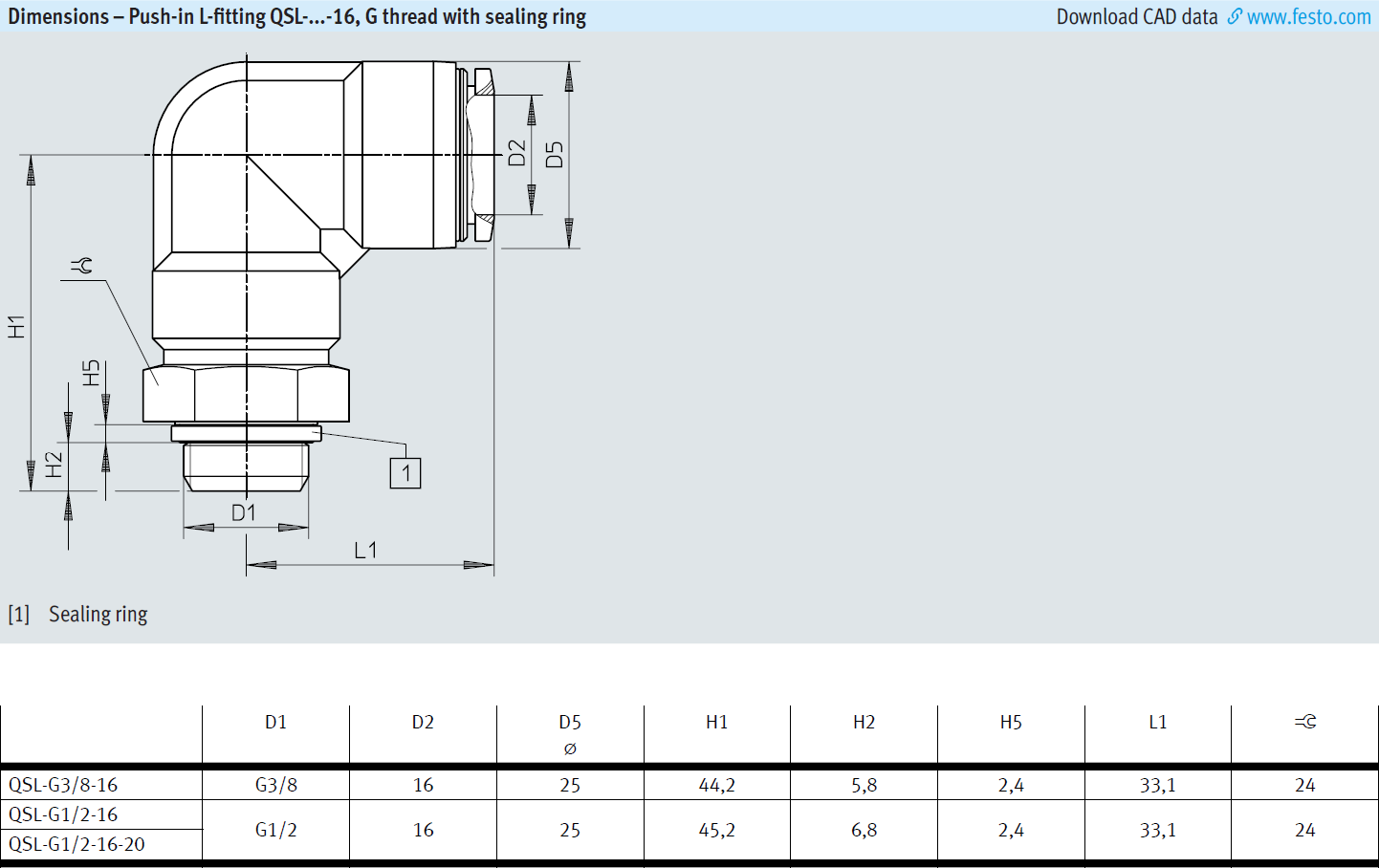
Task: Click the wrench symbol in the drawing
Action: (81, 265)
